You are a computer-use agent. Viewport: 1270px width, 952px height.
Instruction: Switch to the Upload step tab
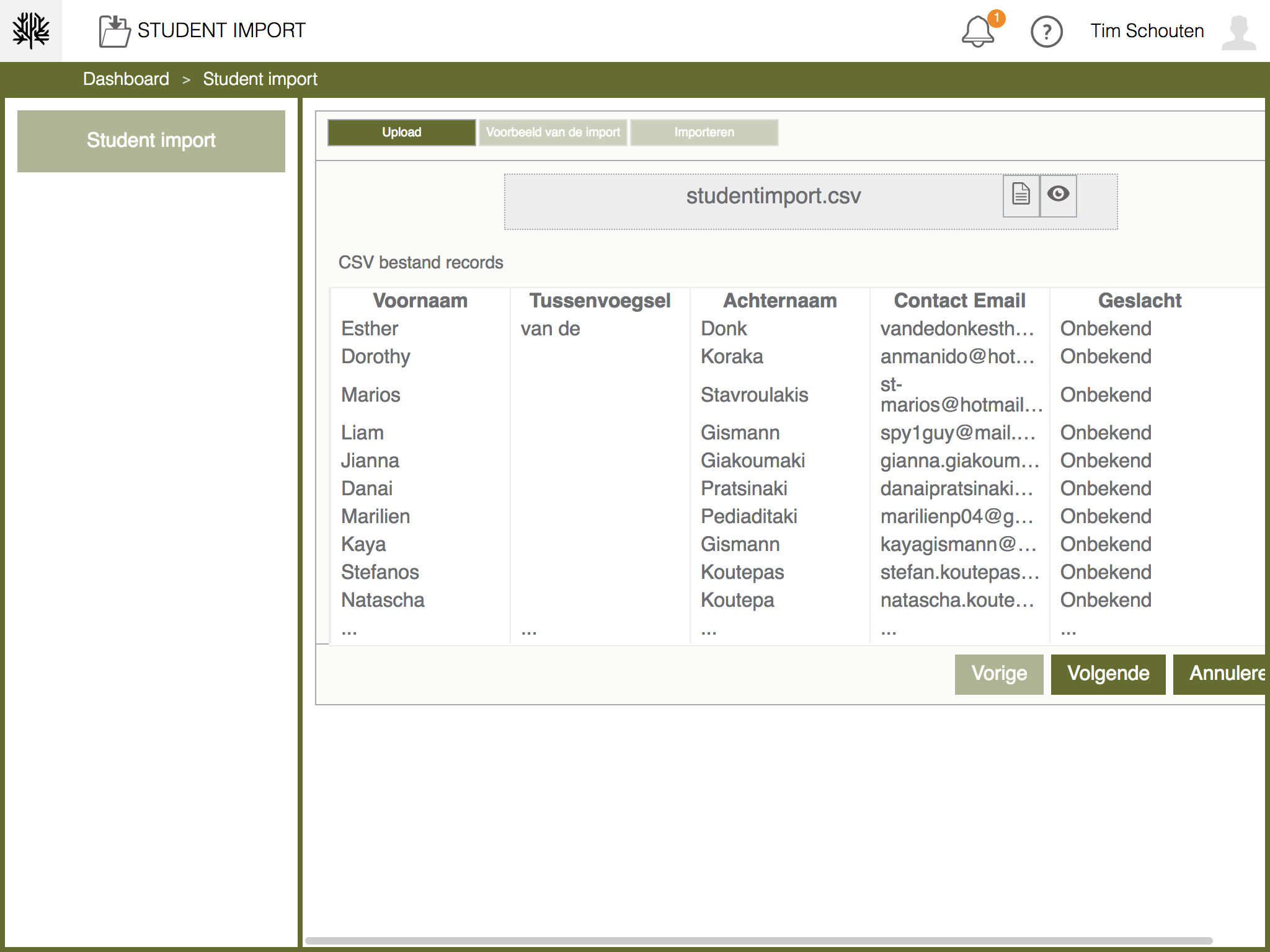(401, 133)
